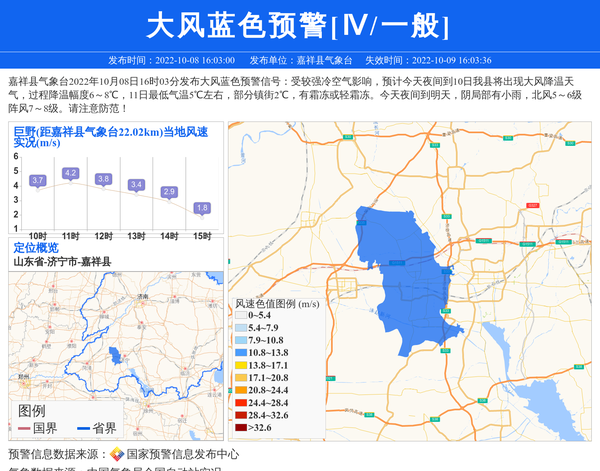Select the 2.9 wind speed marker at 14时

[169, 191]
